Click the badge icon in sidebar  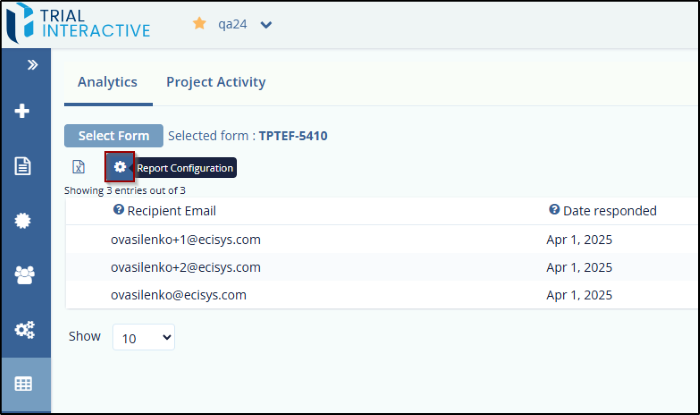point(23,221)
